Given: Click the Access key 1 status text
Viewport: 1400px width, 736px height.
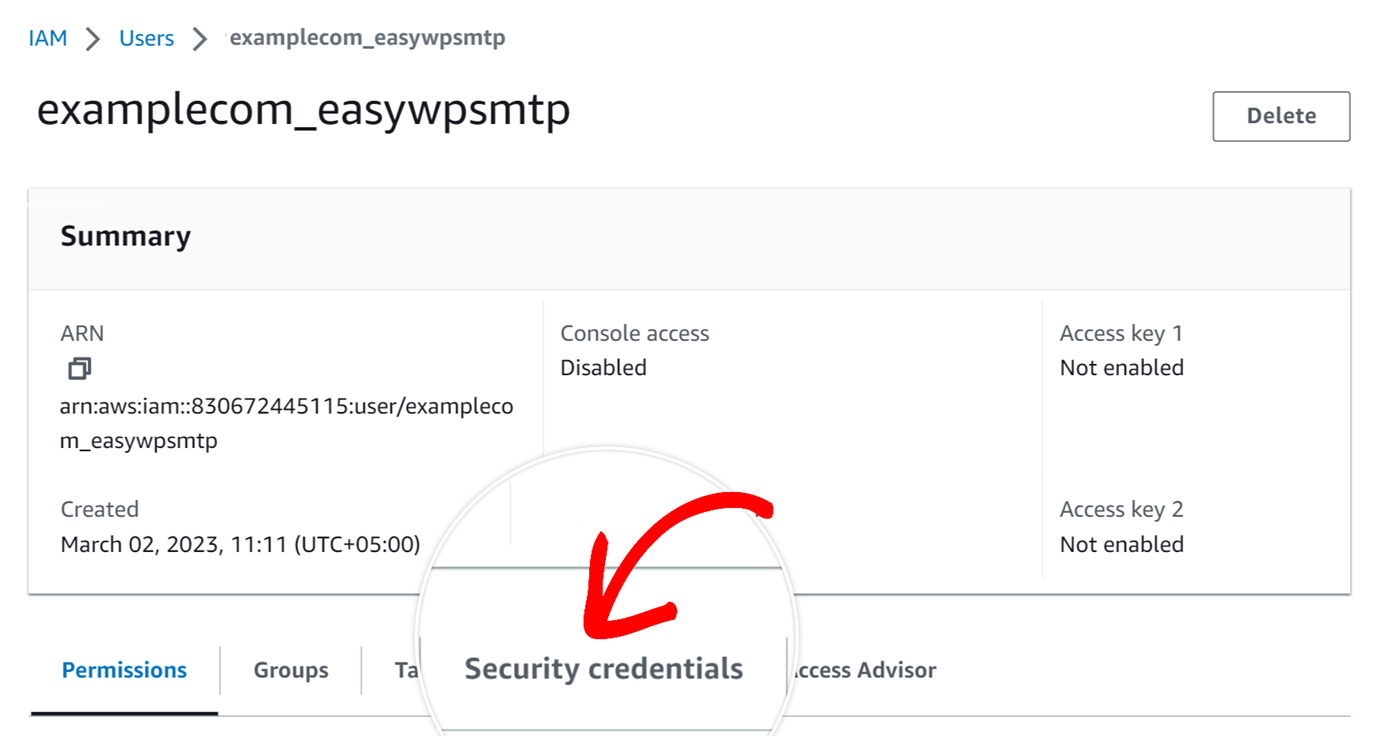Looking at the screenshot, I should pos(1121,367).
